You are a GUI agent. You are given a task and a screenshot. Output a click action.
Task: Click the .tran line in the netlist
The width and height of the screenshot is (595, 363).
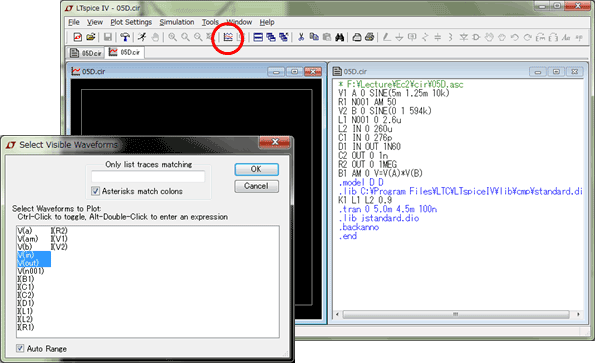tap(387, 209)
